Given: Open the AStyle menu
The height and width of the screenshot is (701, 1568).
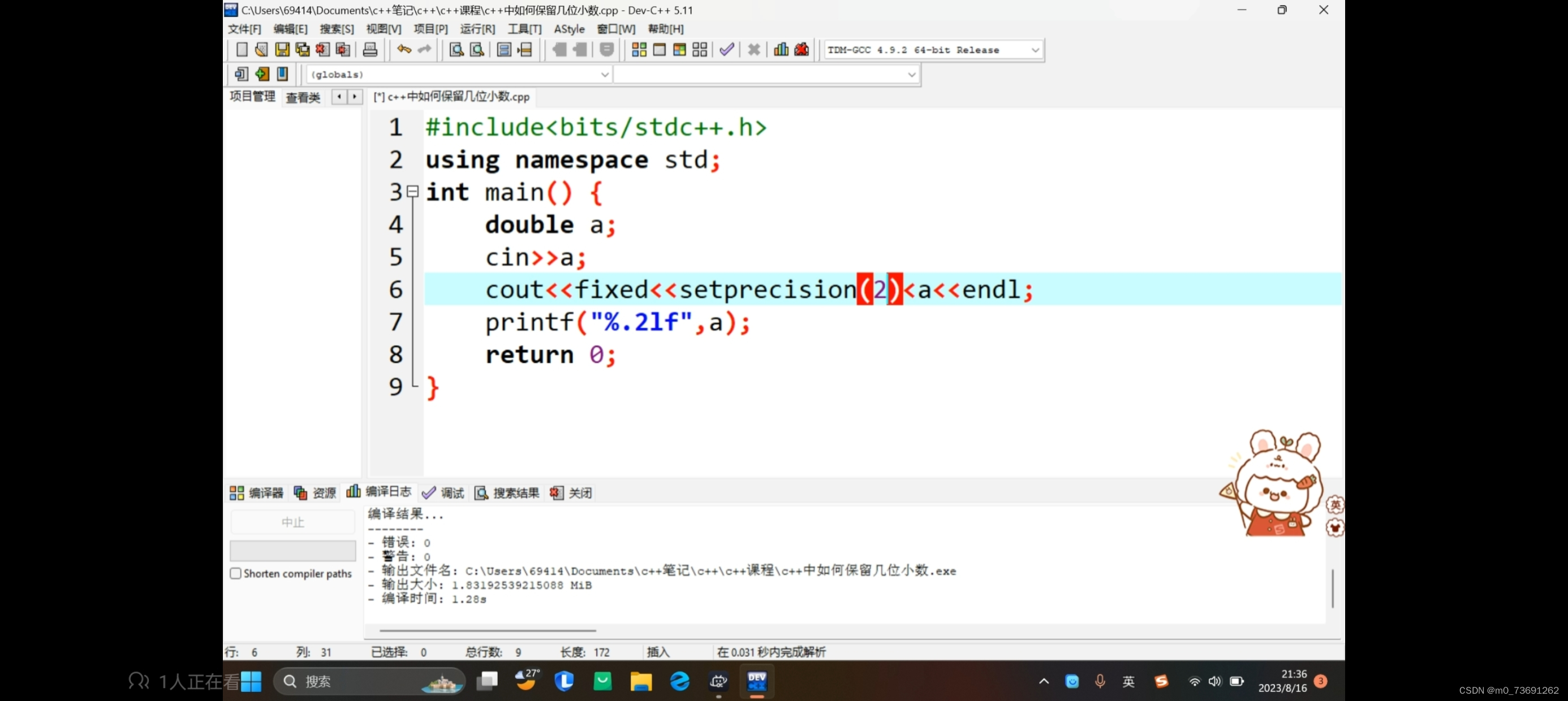Looking at the screenshot, I should 569,29.
